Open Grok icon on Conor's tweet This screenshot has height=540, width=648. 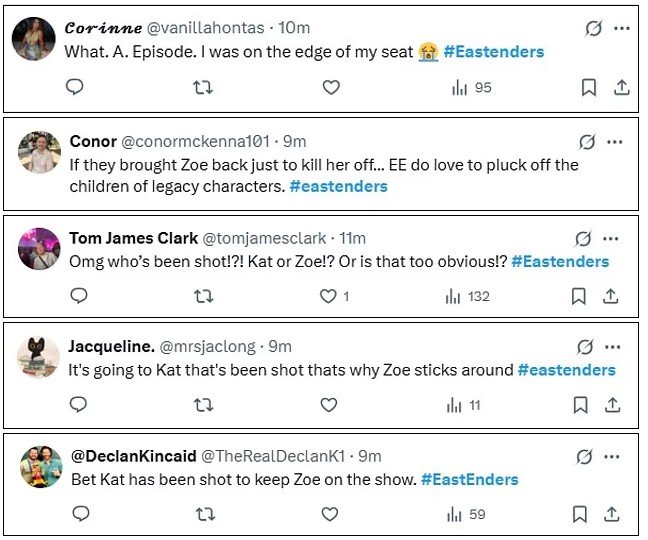pyautogui.click(x=587, y=141)
